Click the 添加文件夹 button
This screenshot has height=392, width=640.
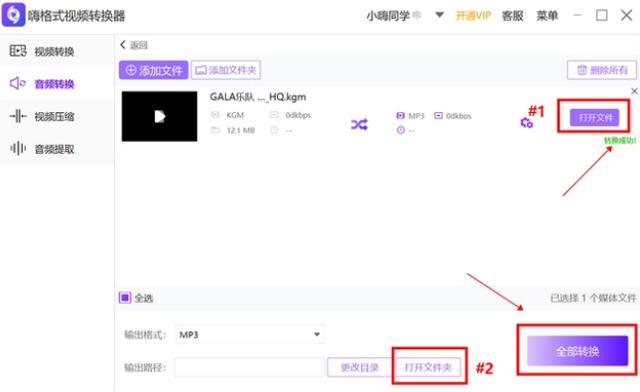point(226,70)
